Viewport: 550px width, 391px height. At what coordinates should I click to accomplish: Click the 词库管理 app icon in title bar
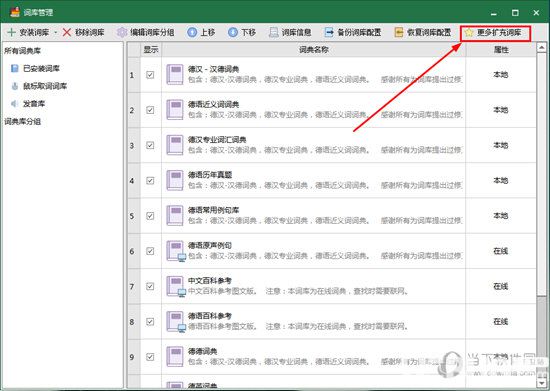[x=14, y=12]
